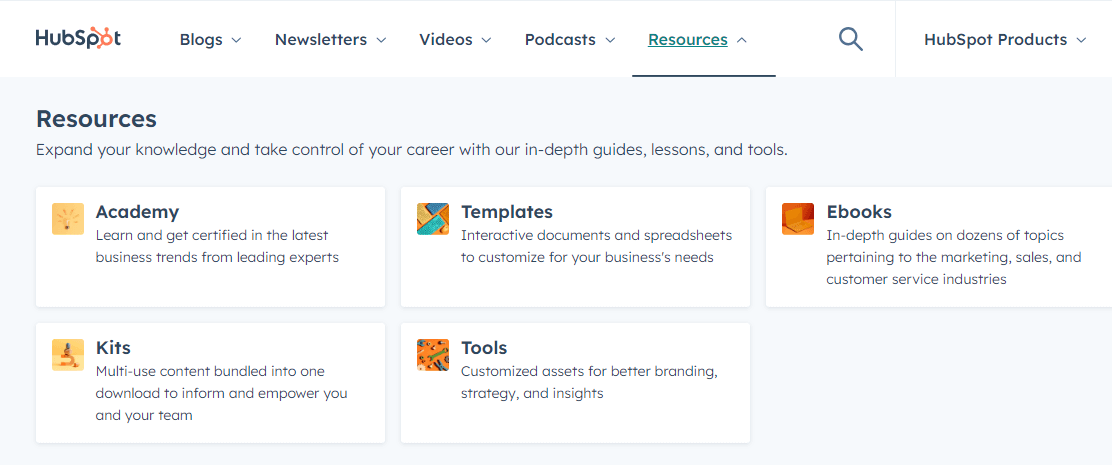Open the Ebooks heading link
The height and width of the screenshot is (465, 1112).
[860, 212]
